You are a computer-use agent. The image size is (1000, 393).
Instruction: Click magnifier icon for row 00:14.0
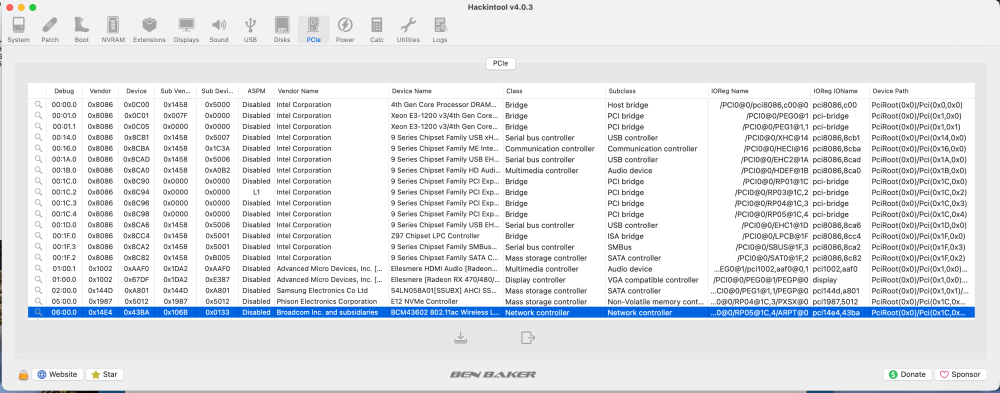coord(38,138)
